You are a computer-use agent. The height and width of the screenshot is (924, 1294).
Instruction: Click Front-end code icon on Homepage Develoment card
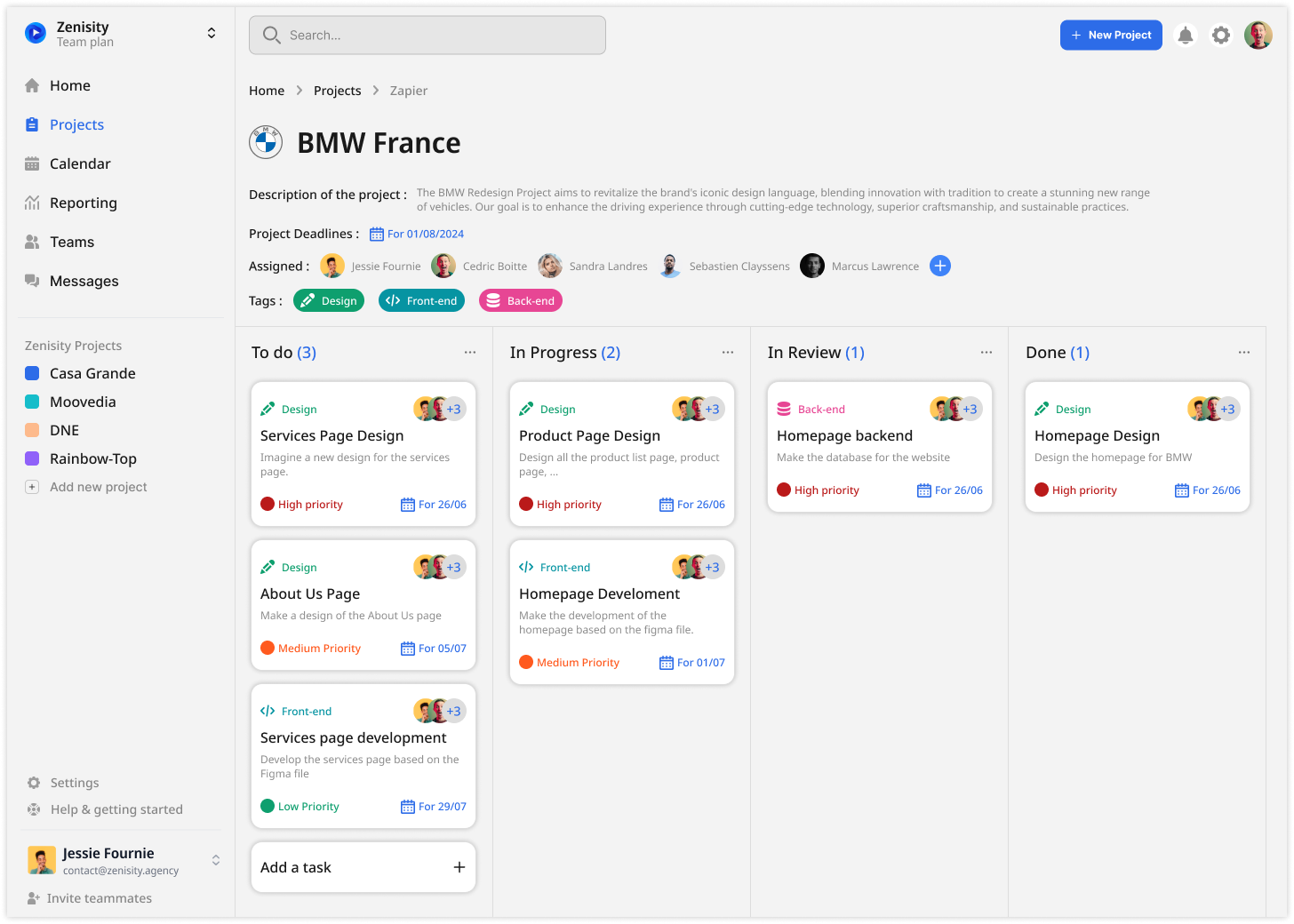click(x=526, y=568)
